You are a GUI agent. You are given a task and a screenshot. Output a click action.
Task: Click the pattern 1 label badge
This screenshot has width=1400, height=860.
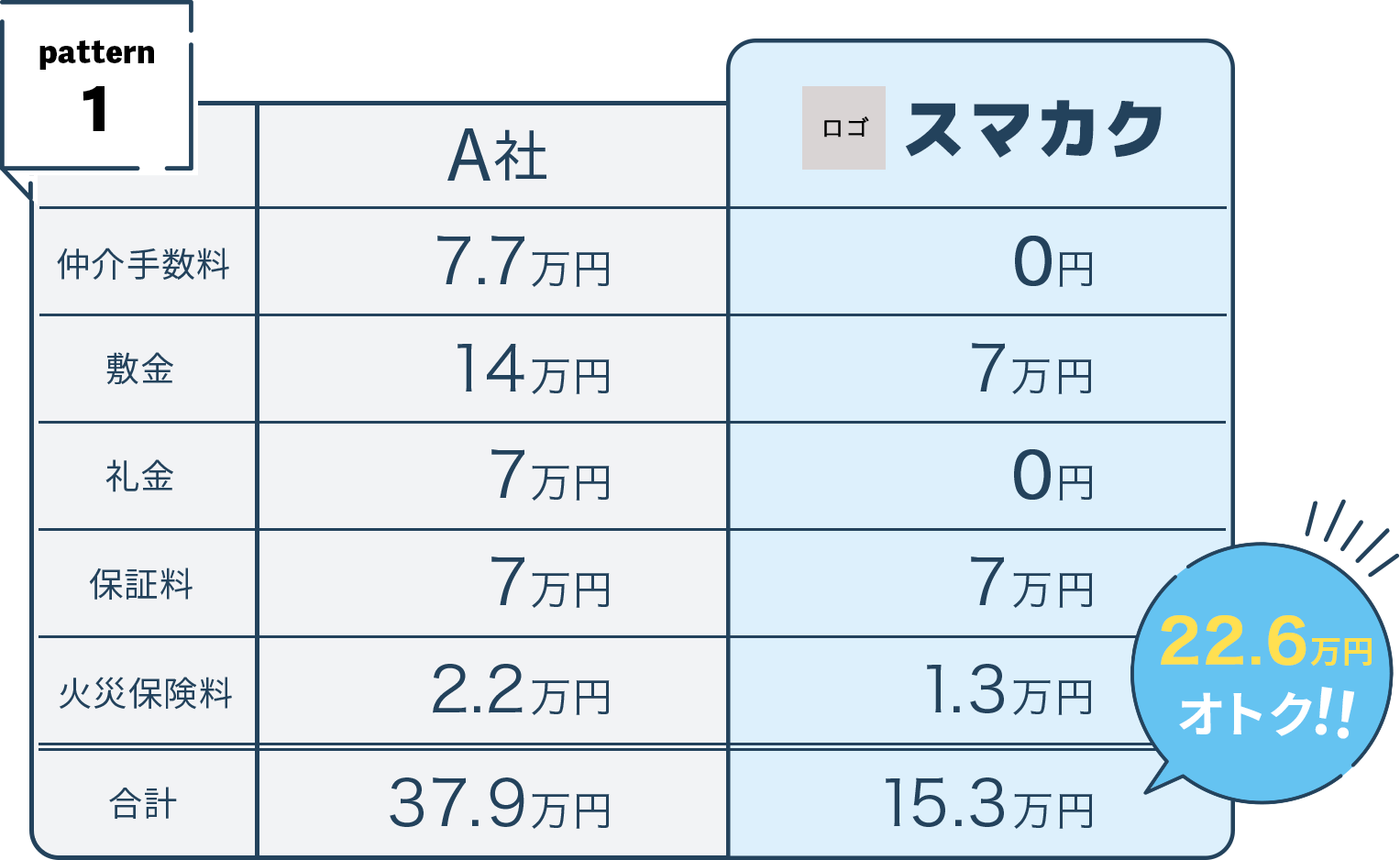click(x=97, y=86)
